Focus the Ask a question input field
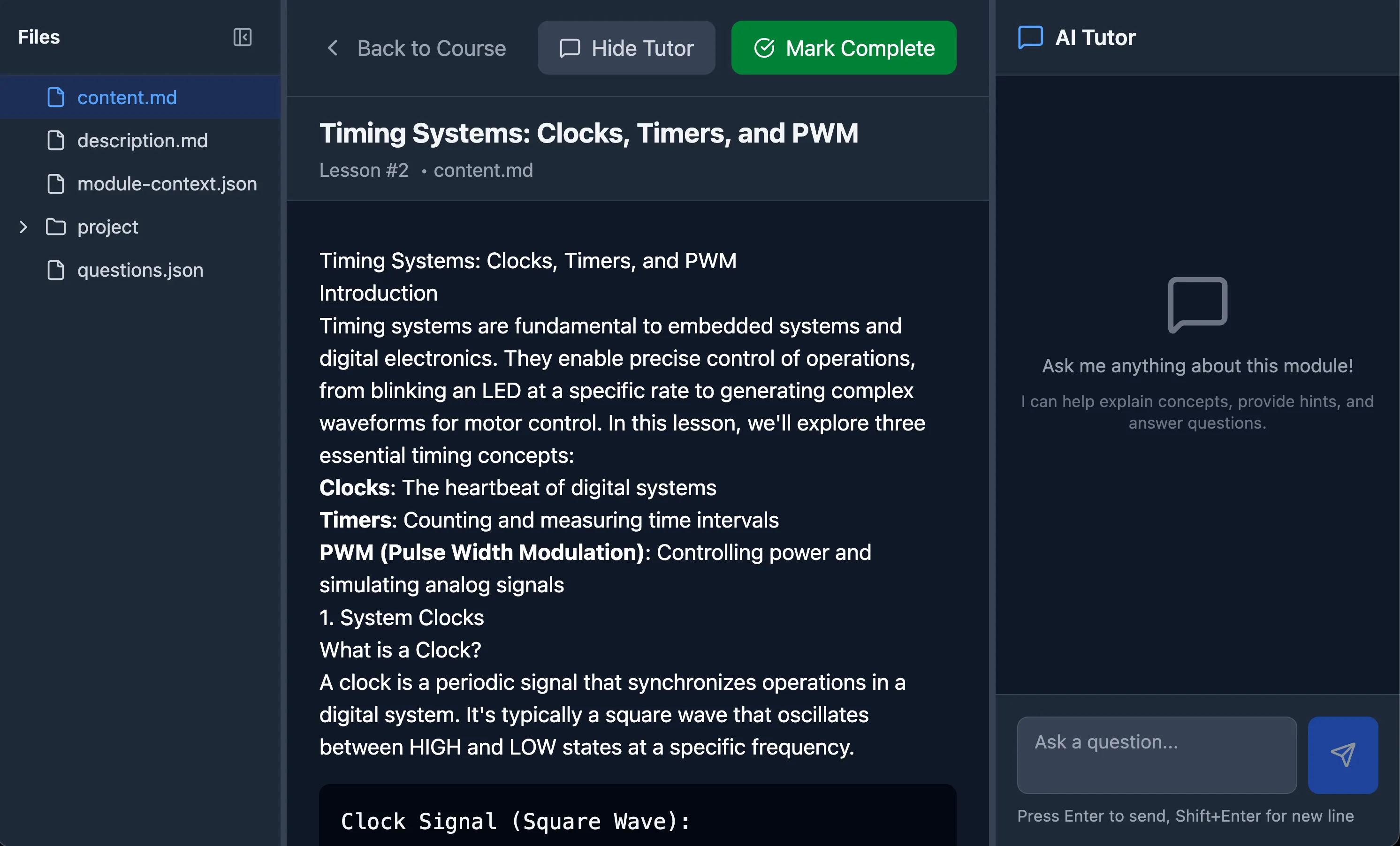 coord(1157,755)
